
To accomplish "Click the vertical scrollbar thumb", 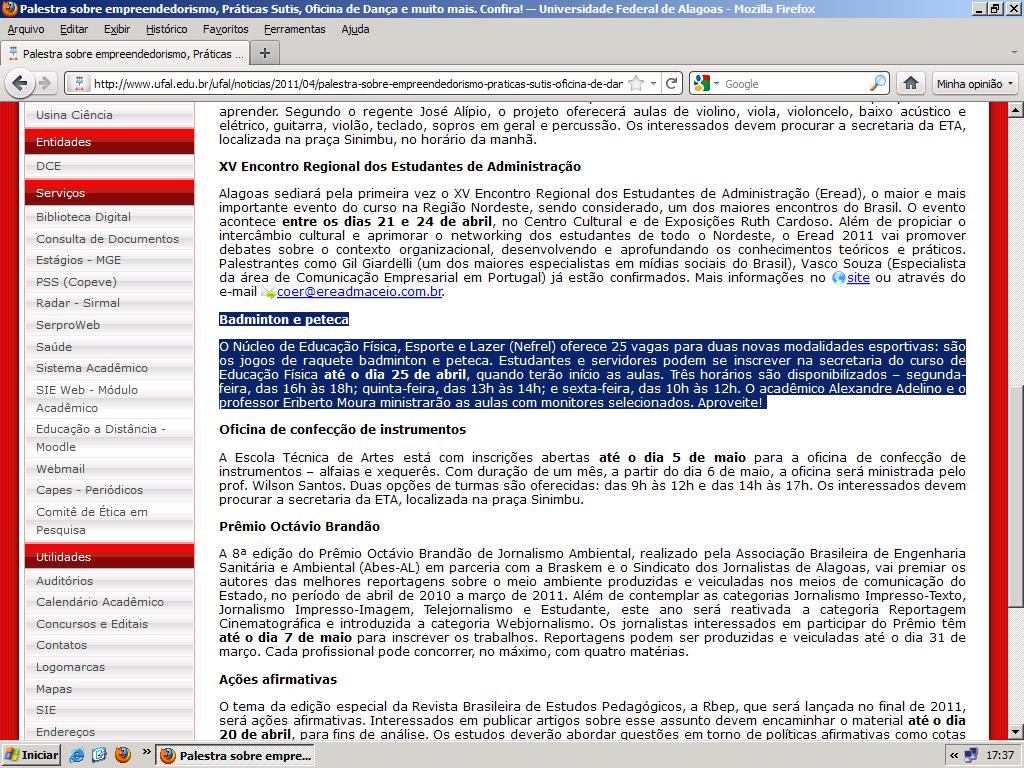I will point(1016,497).
